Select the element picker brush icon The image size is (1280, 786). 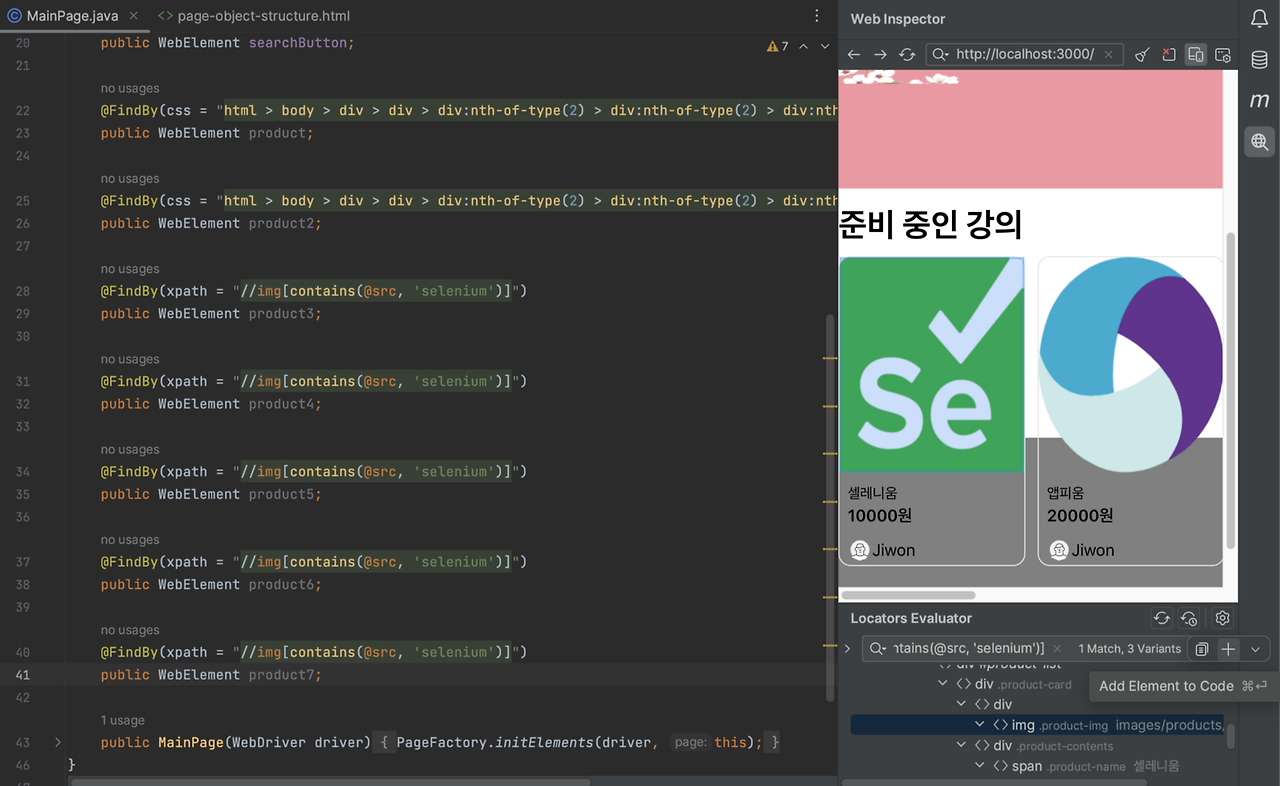tap(1141, 54)
